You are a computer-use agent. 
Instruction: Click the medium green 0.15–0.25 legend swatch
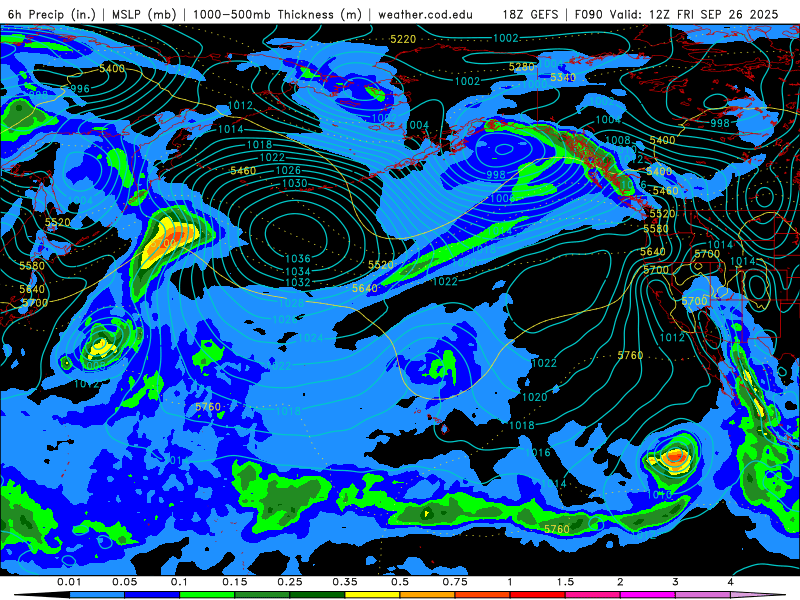(x=262, y=595)
